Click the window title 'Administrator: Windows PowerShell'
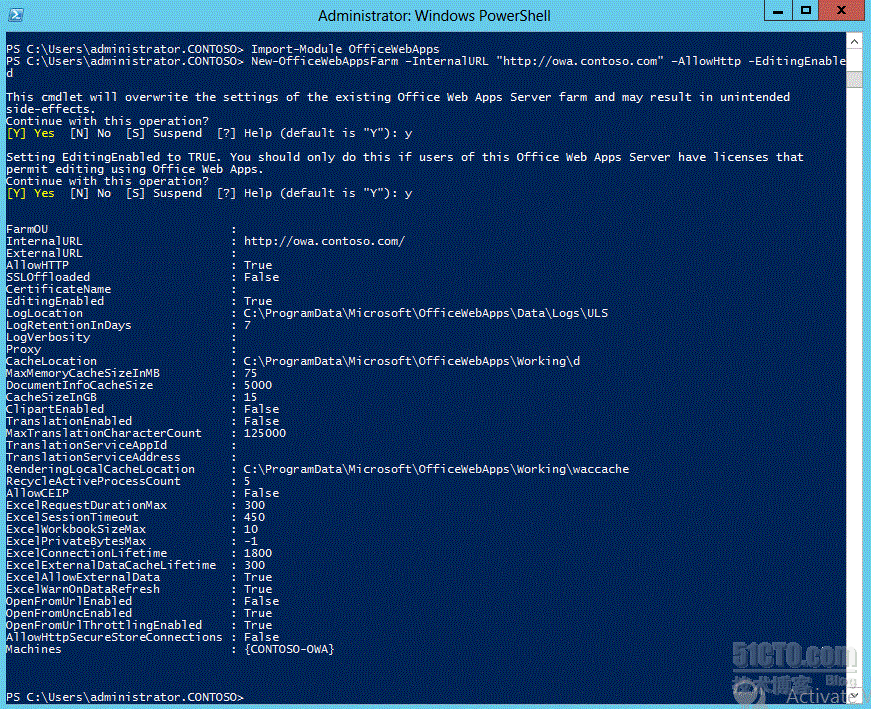The image size is (871, 709). (434, 16)
